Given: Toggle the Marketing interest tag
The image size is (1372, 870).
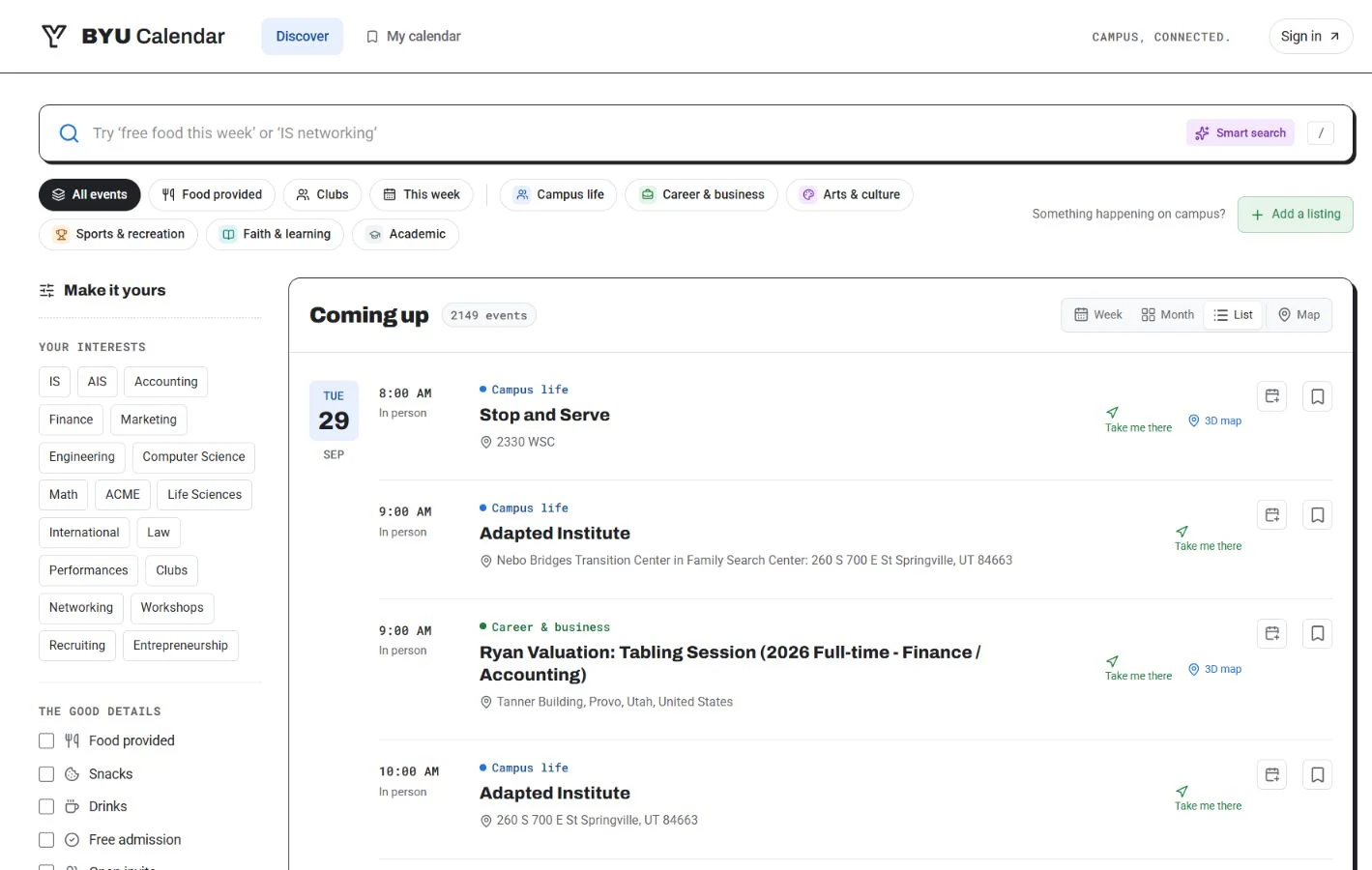Looking at the screenshot, I should (149, 420).
